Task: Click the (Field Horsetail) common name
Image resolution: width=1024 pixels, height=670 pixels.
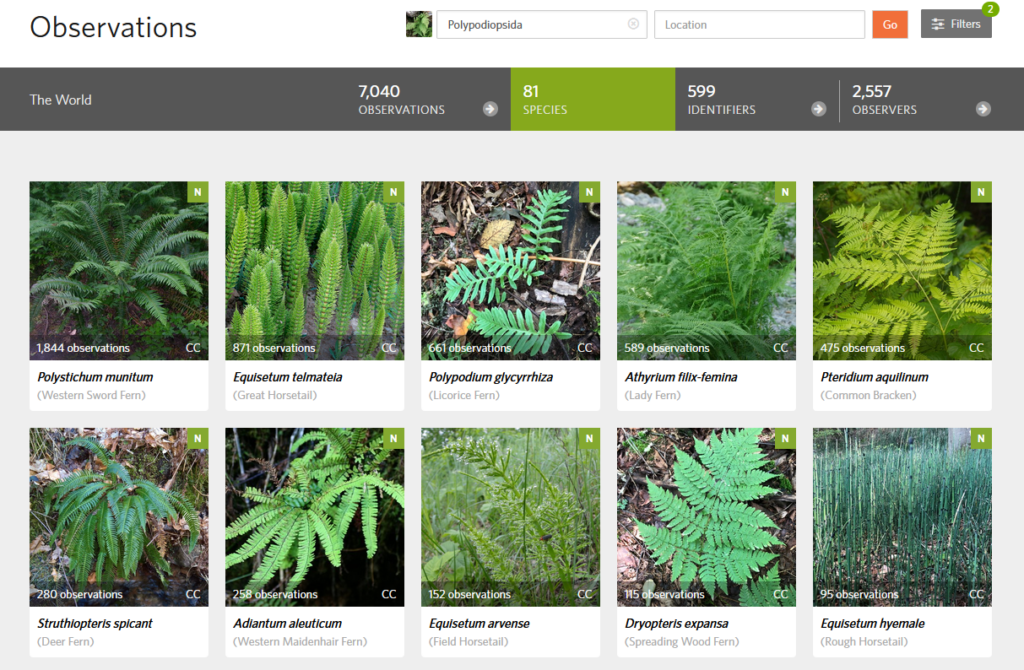Action: coord(468,641)
